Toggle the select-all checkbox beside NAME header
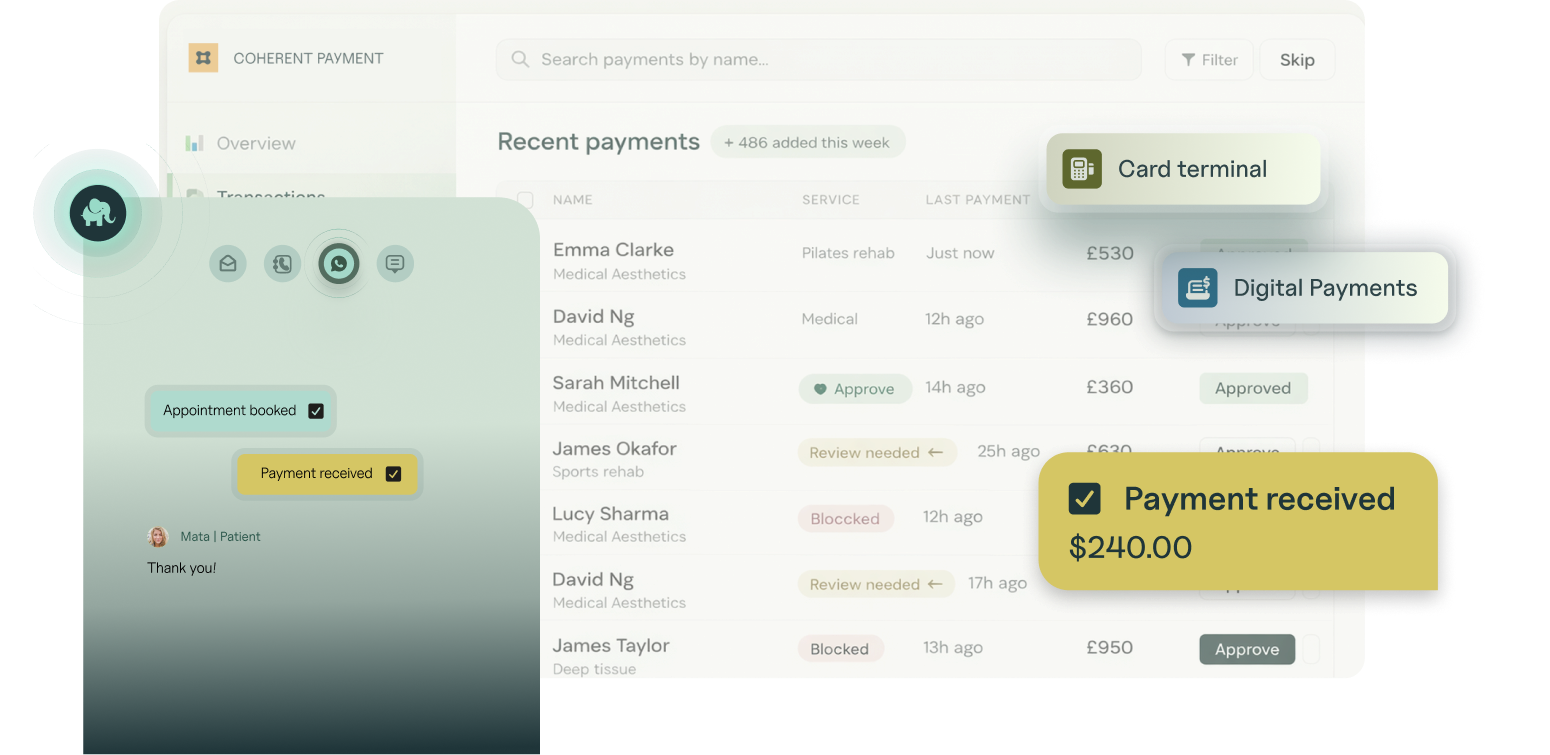1550x755 pixels. [525, 200]
